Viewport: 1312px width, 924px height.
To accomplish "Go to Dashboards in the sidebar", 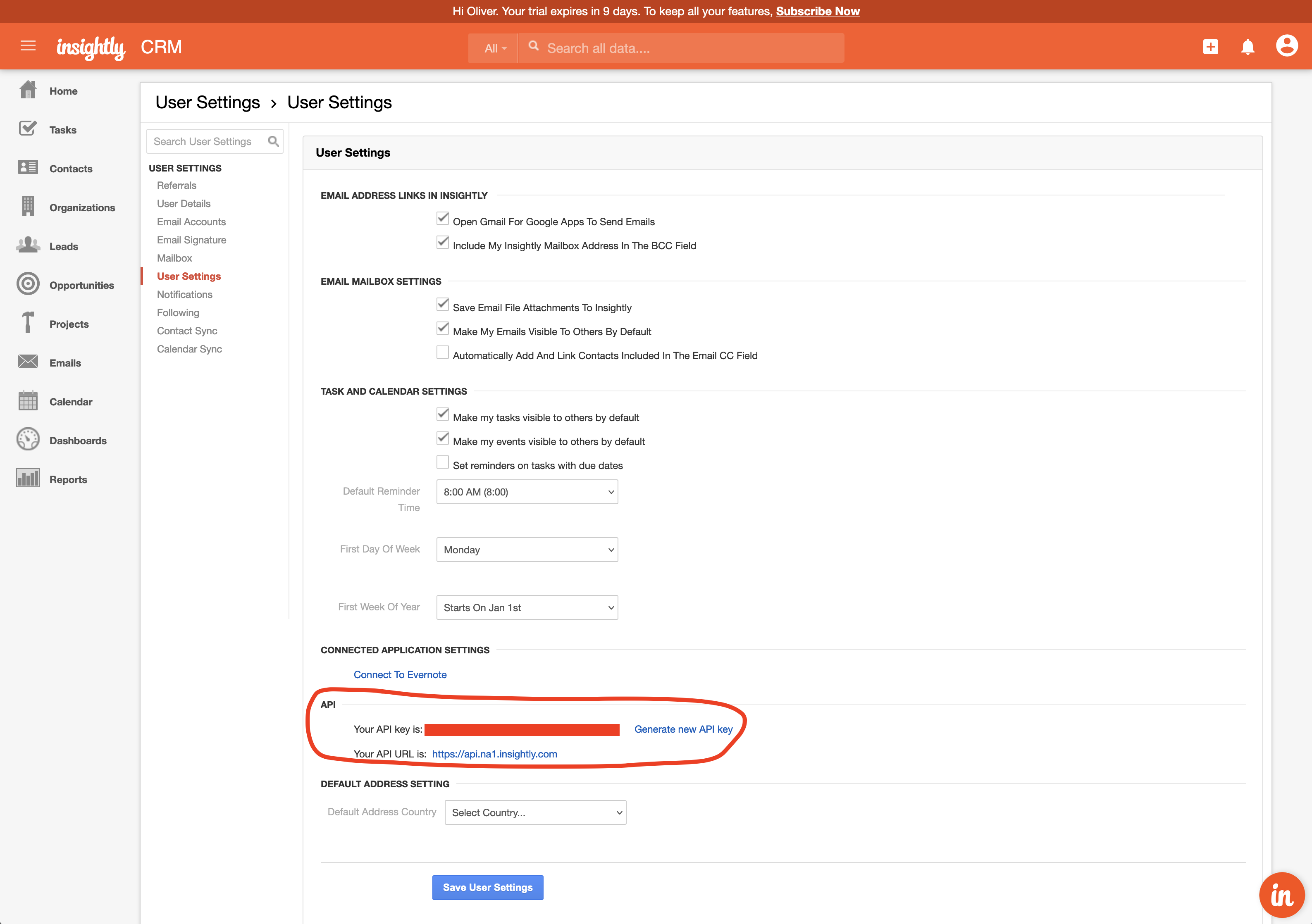I will (x=78, y=441).
